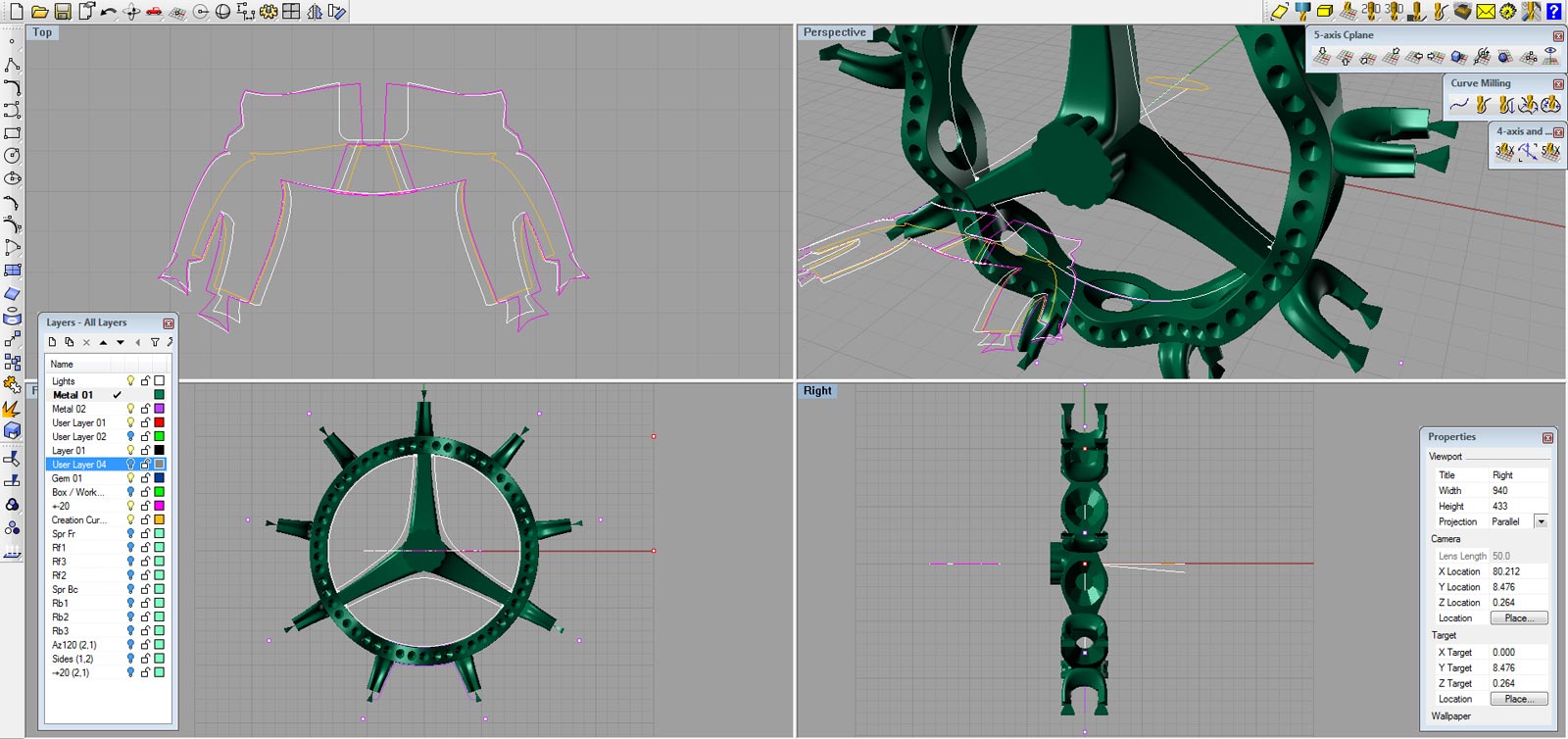
Task: Click the Undo arrow icon
Action: point(108,12)
